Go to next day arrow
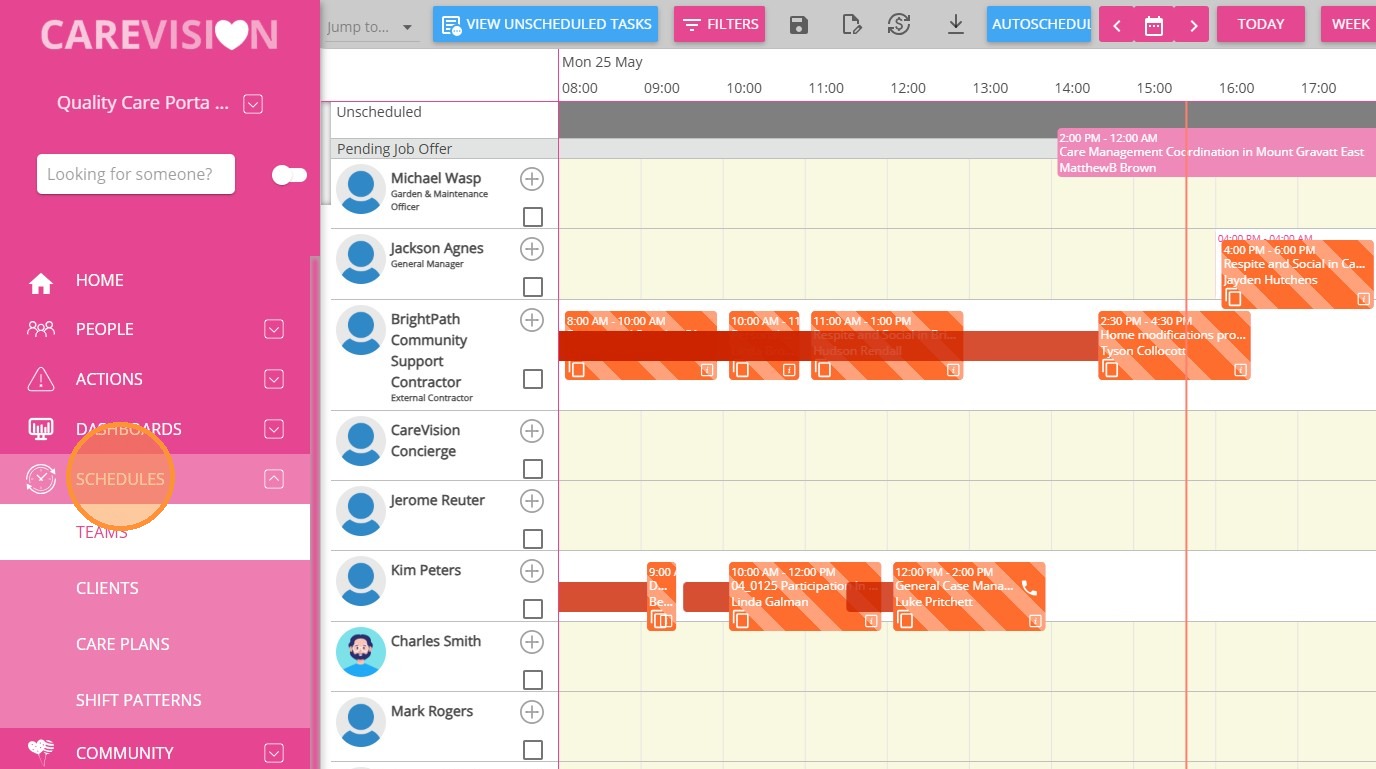This screenshot has width=1376, height=769. tap(1192, 25)
